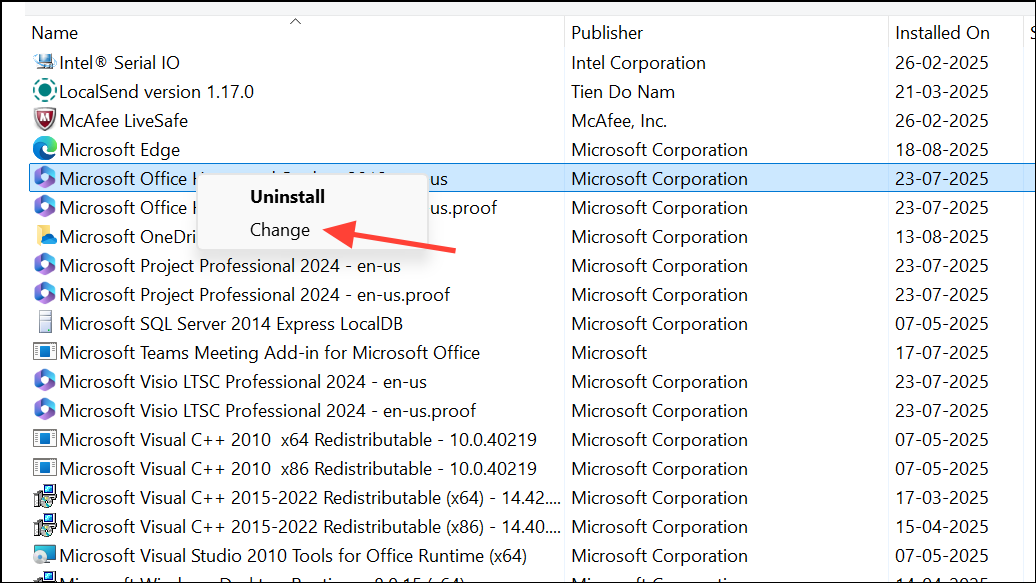Screen dimensions: 1036x583
Task: Click the Visual C++ 2015-2022 Redistributable (x86) icon
Action: [44, 526]
